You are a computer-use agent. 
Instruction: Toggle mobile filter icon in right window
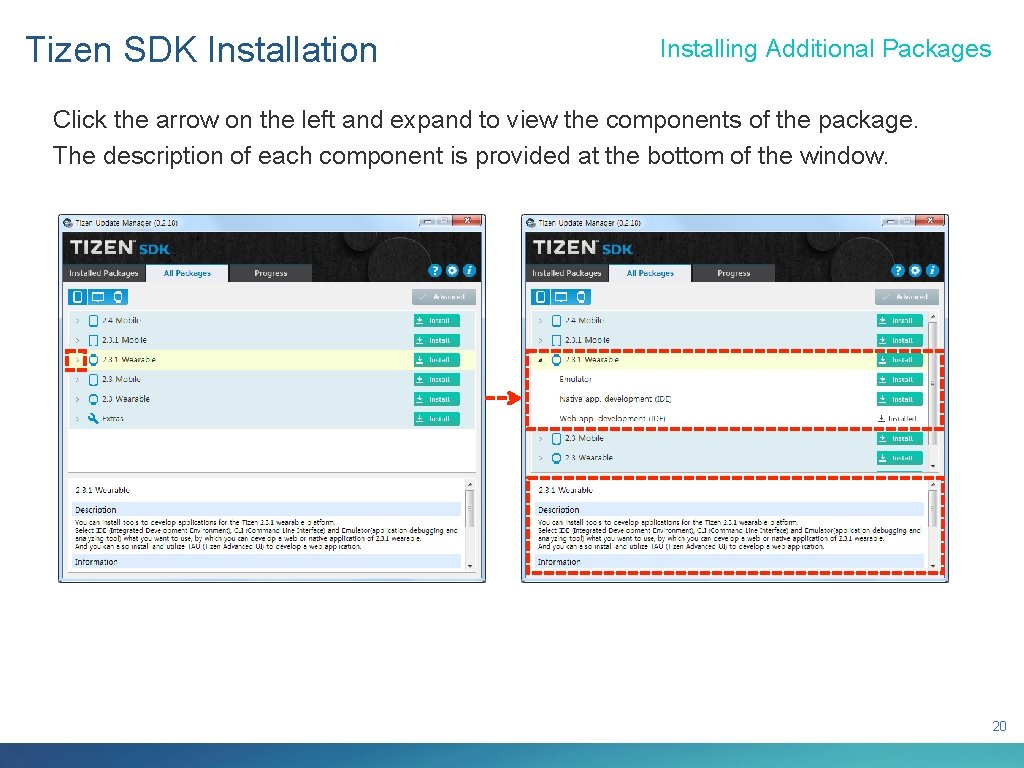tap(541, 297)
